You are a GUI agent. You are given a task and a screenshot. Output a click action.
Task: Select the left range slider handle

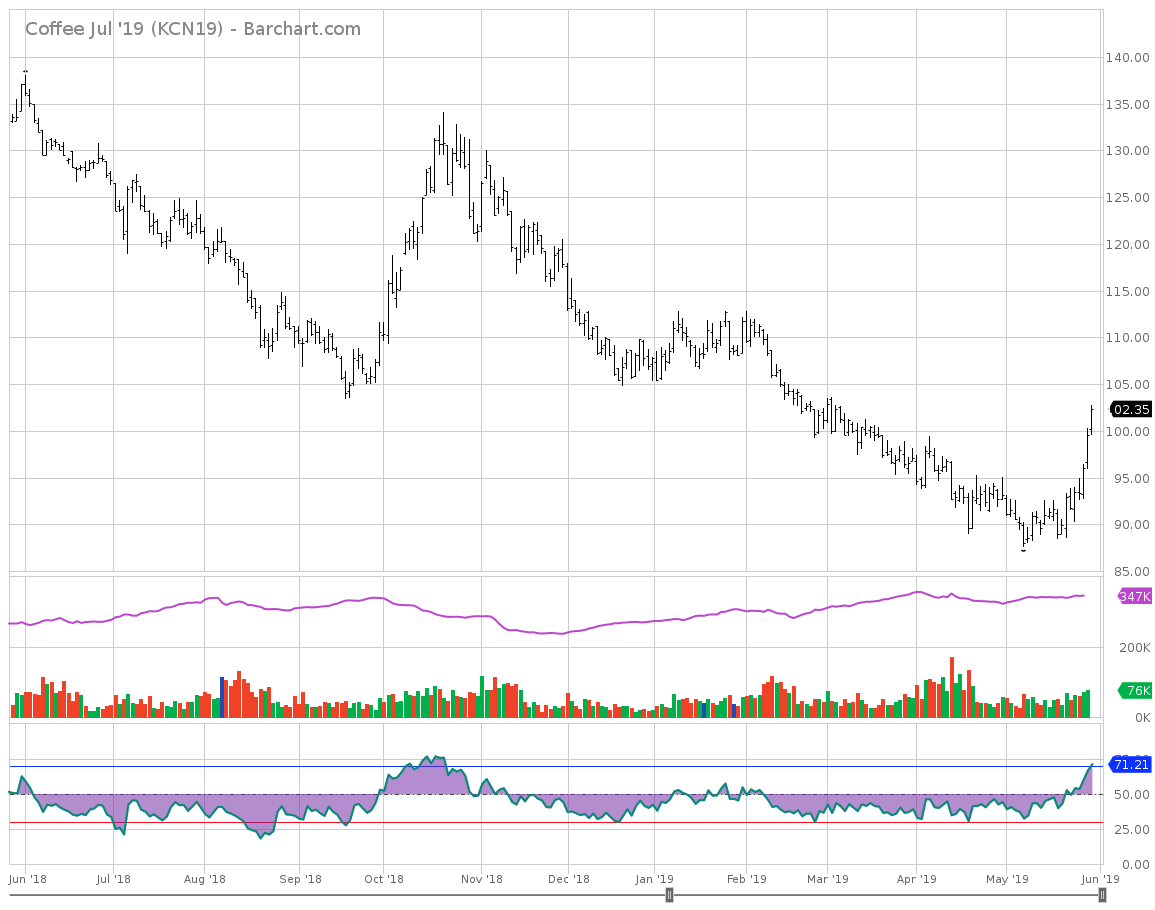pos(669,895)
